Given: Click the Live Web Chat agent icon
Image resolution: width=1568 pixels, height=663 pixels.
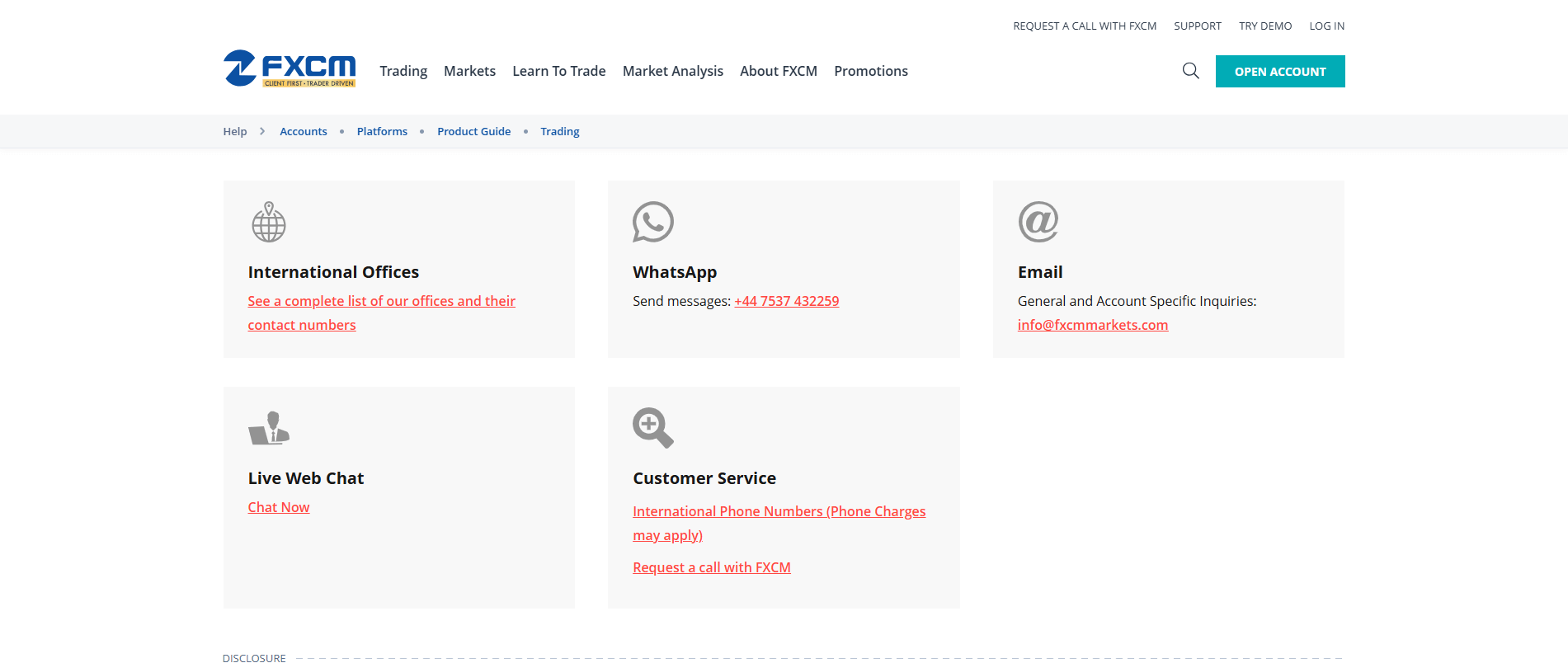Looking at the screenshot, I should [269, 428].
